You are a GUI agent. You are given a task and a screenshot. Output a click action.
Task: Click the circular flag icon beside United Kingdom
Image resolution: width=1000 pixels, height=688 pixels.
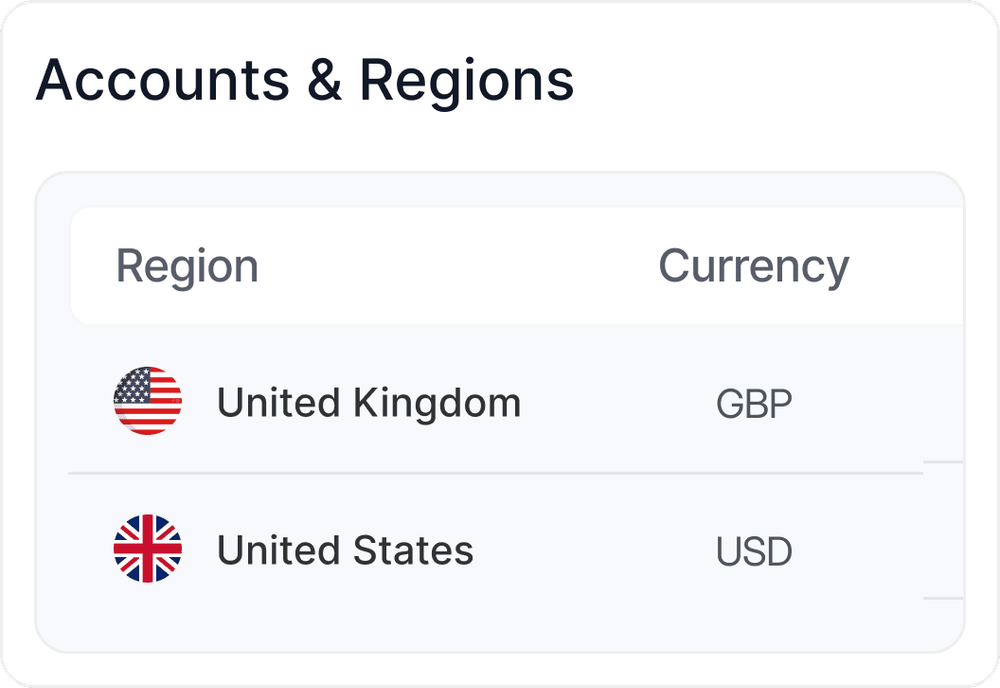coord(148,403)
